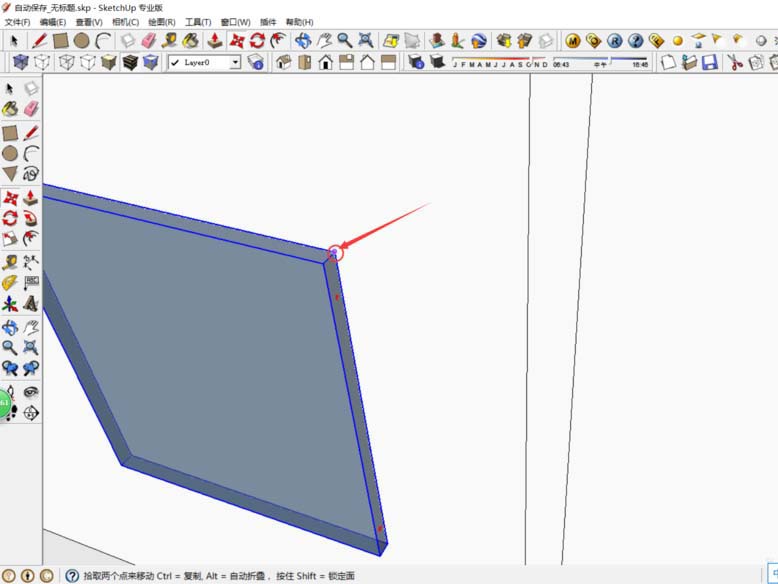The width and height of the screenshot is (778, 584).
Task: Select the Polygon tool in left toolbar
Action: point(10,174)
